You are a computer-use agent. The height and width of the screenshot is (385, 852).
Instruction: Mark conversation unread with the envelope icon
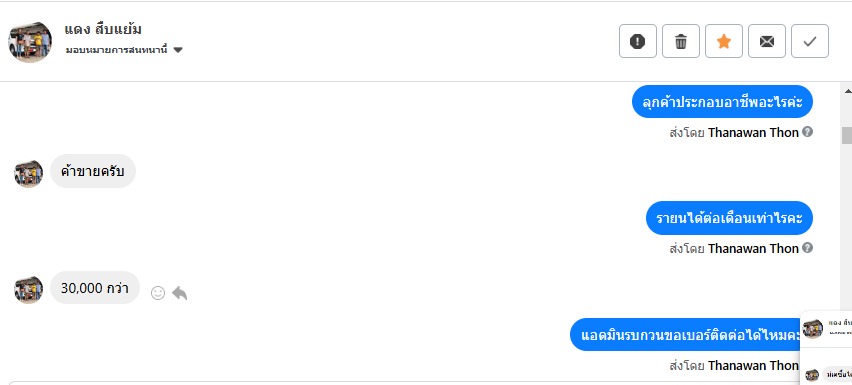[767, 41]
